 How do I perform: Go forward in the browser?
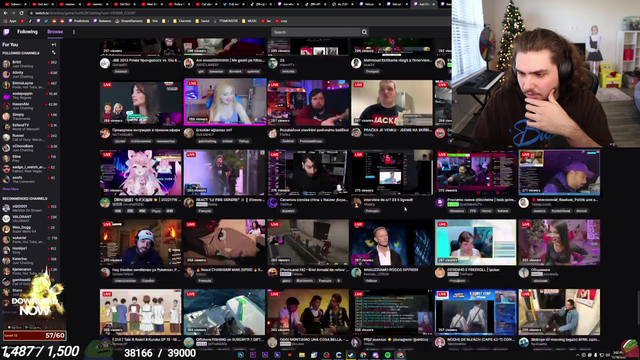point(13,13)
